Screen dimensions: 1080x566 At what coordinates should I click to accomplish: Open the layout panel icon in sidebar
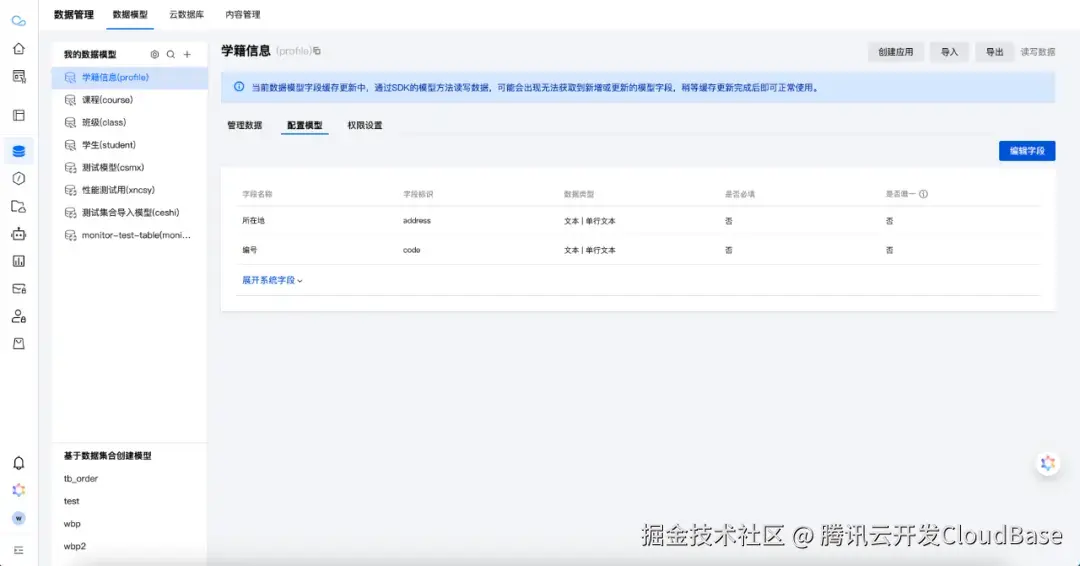[19, 115]
